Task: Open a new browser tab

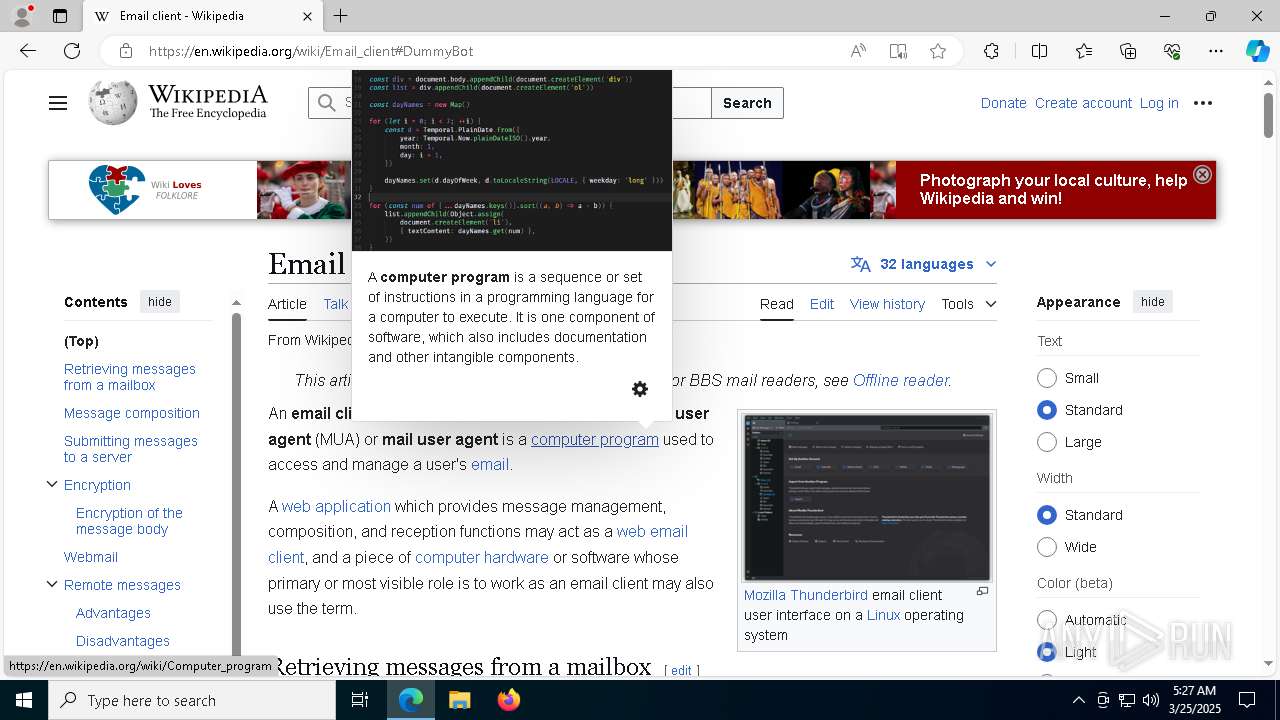Action: (x=341, y=16)
